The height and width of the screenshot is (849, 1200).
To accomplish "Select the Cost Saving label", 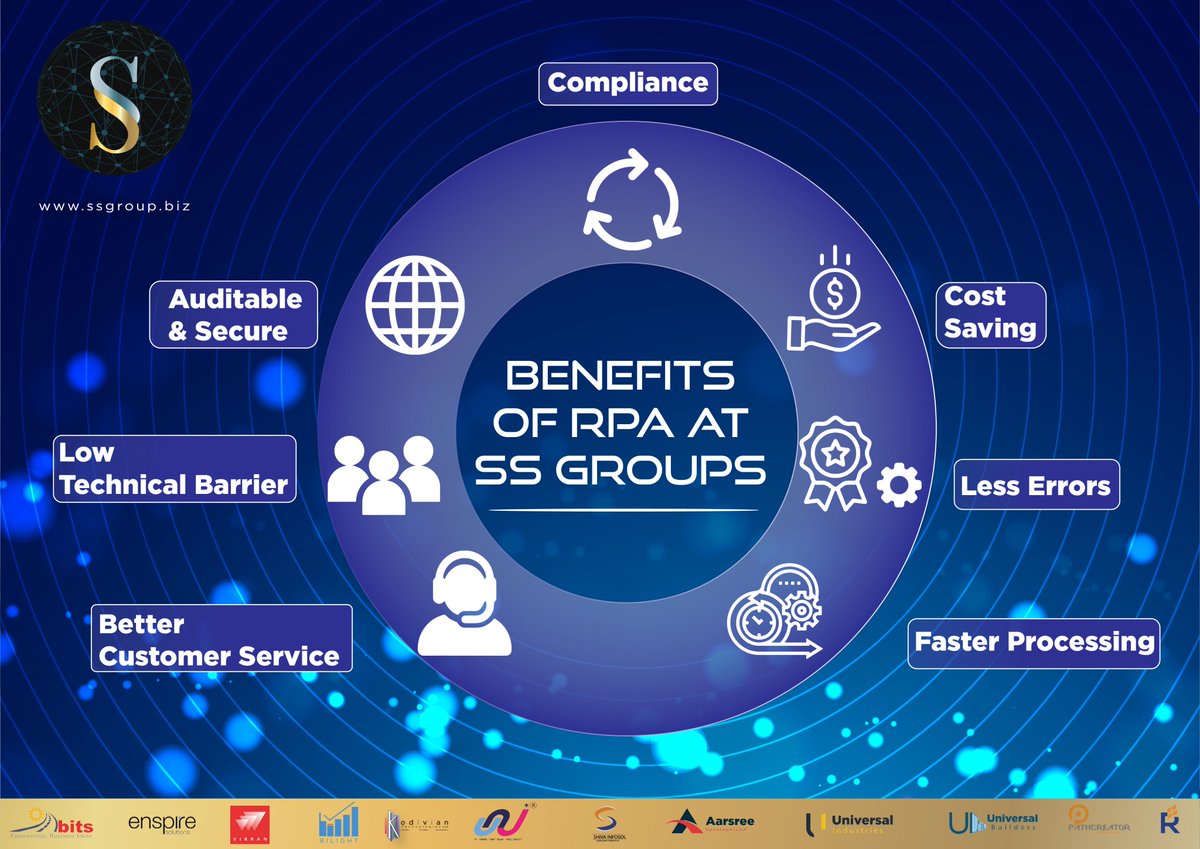I will [x=991, y=314].
